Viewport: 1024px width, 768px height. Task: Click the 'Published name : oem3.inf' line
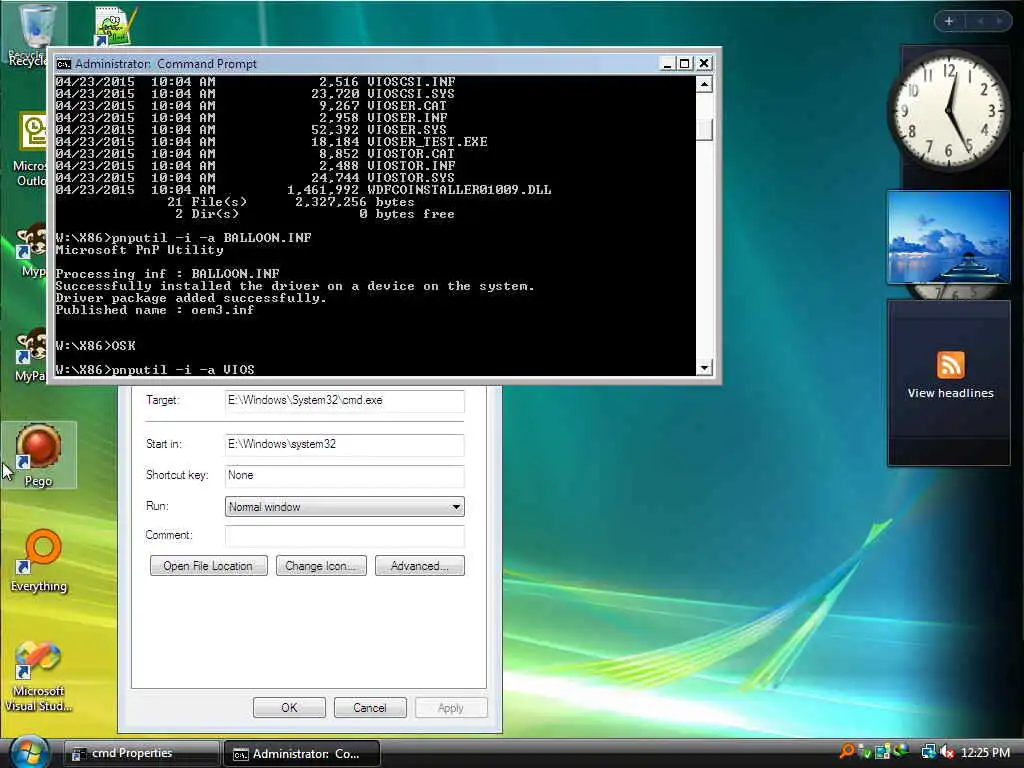[155, 310]
